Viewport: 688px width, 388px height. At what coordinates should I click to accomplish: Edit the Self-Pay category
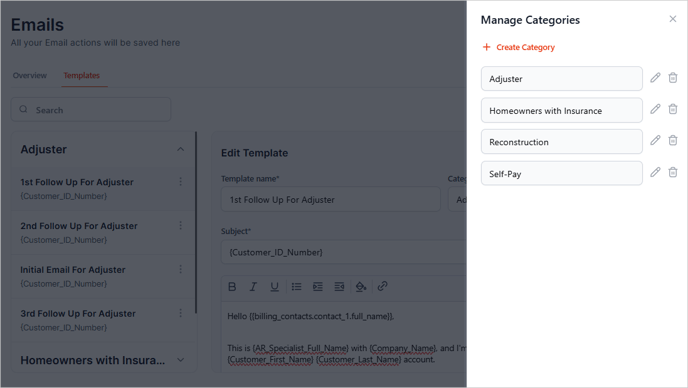tap(655, 172)
